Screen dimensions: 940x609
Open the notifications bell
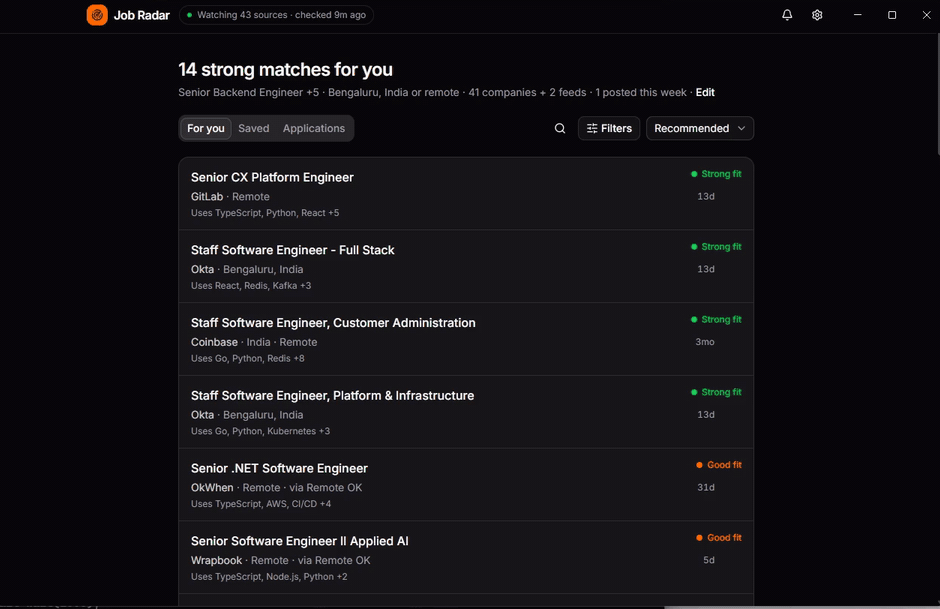pos(787,15)
